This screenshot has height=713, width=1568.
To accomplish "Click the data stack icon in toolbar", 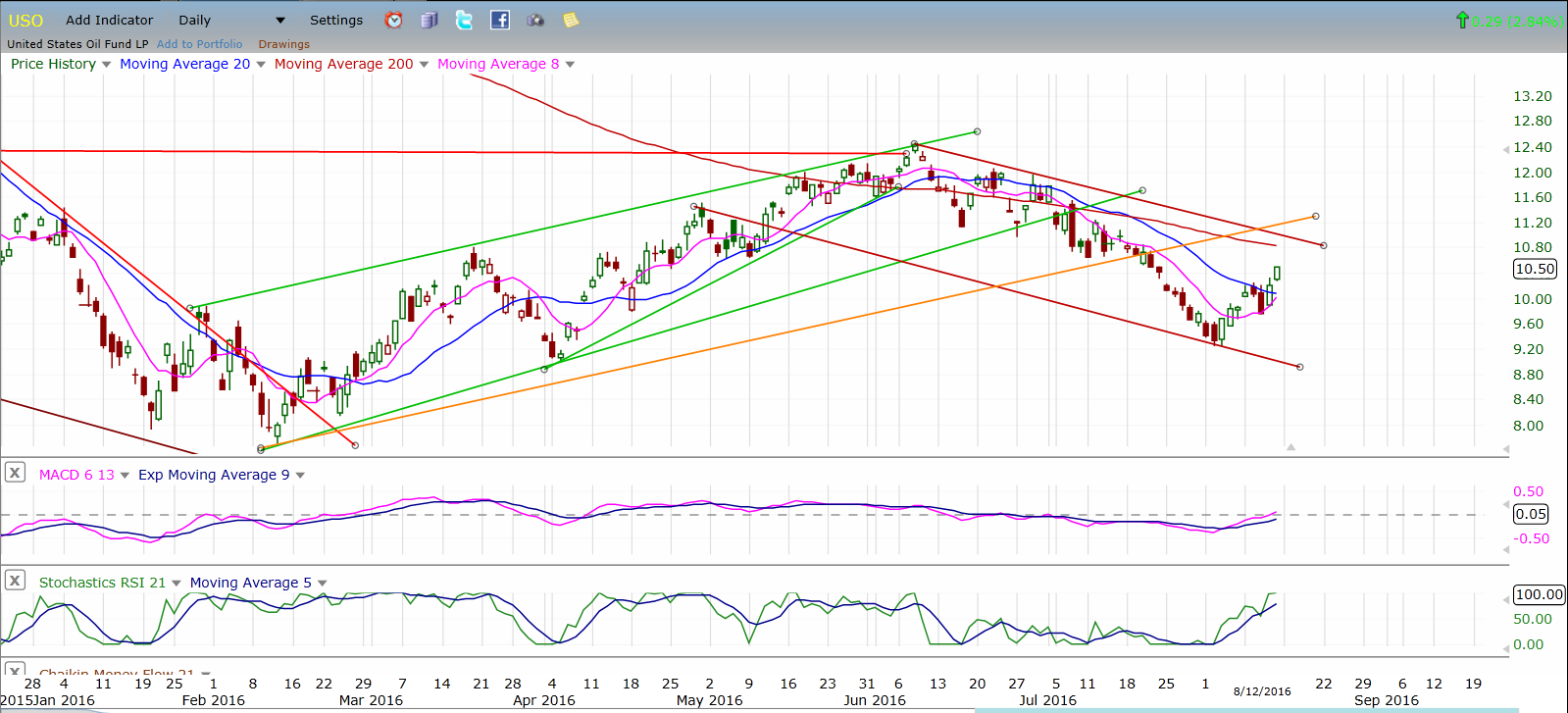I will 429,20.
